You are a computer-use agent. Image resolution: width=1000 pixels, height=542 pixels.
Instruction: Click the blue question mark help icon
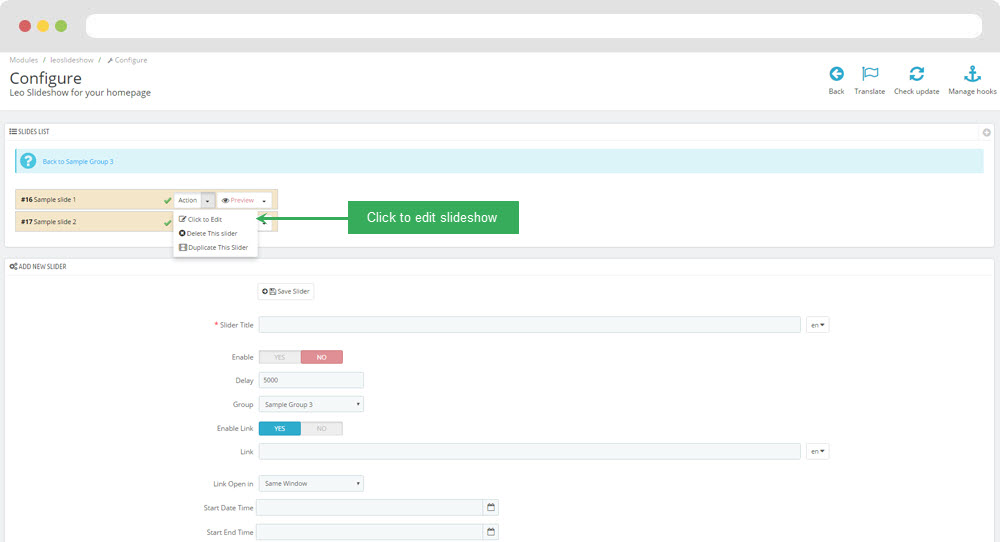click(x=28, y=161)
